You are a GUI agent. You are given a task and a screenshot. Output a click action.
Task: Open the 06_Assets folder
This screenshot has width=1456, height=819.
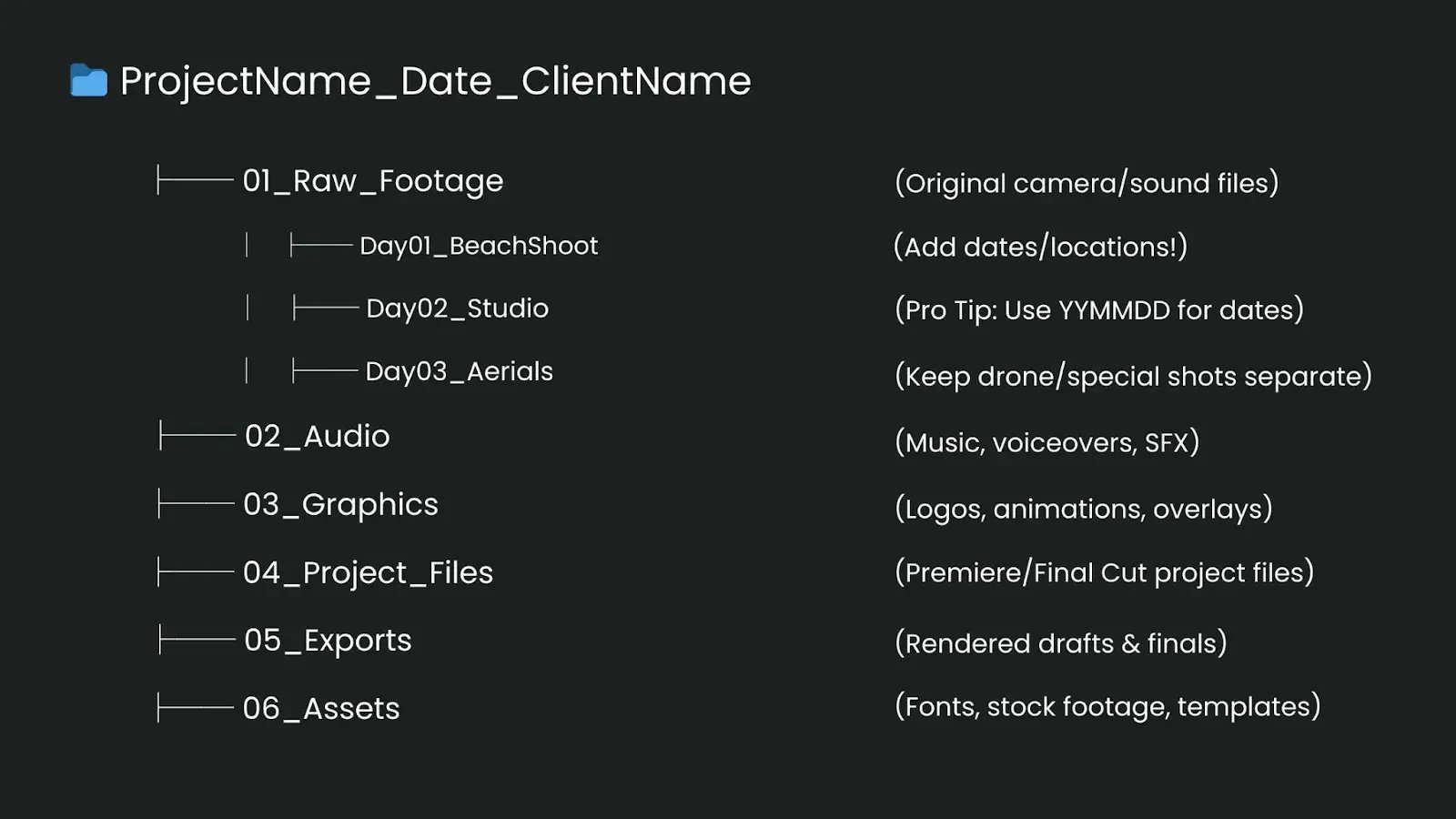coord(320,708)
